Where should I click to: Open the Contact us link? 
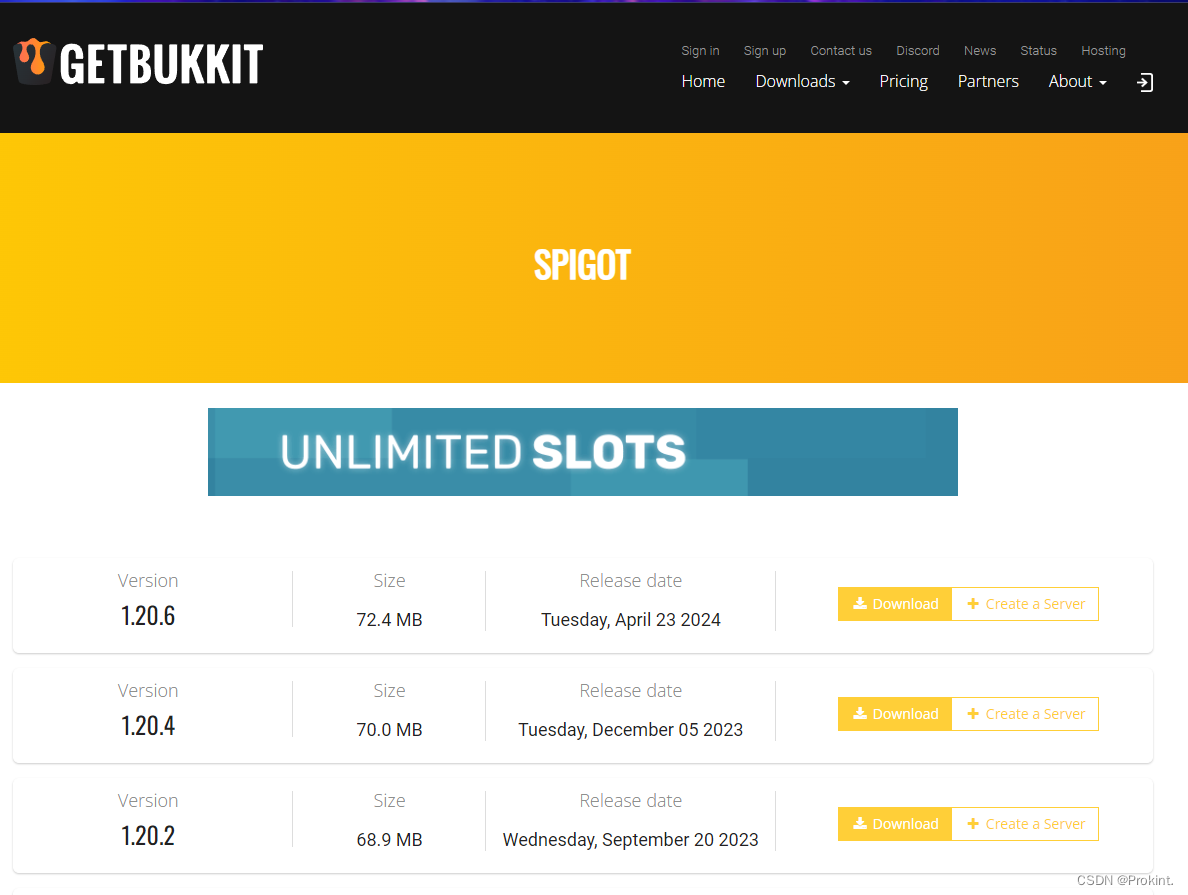click(841, 51)
